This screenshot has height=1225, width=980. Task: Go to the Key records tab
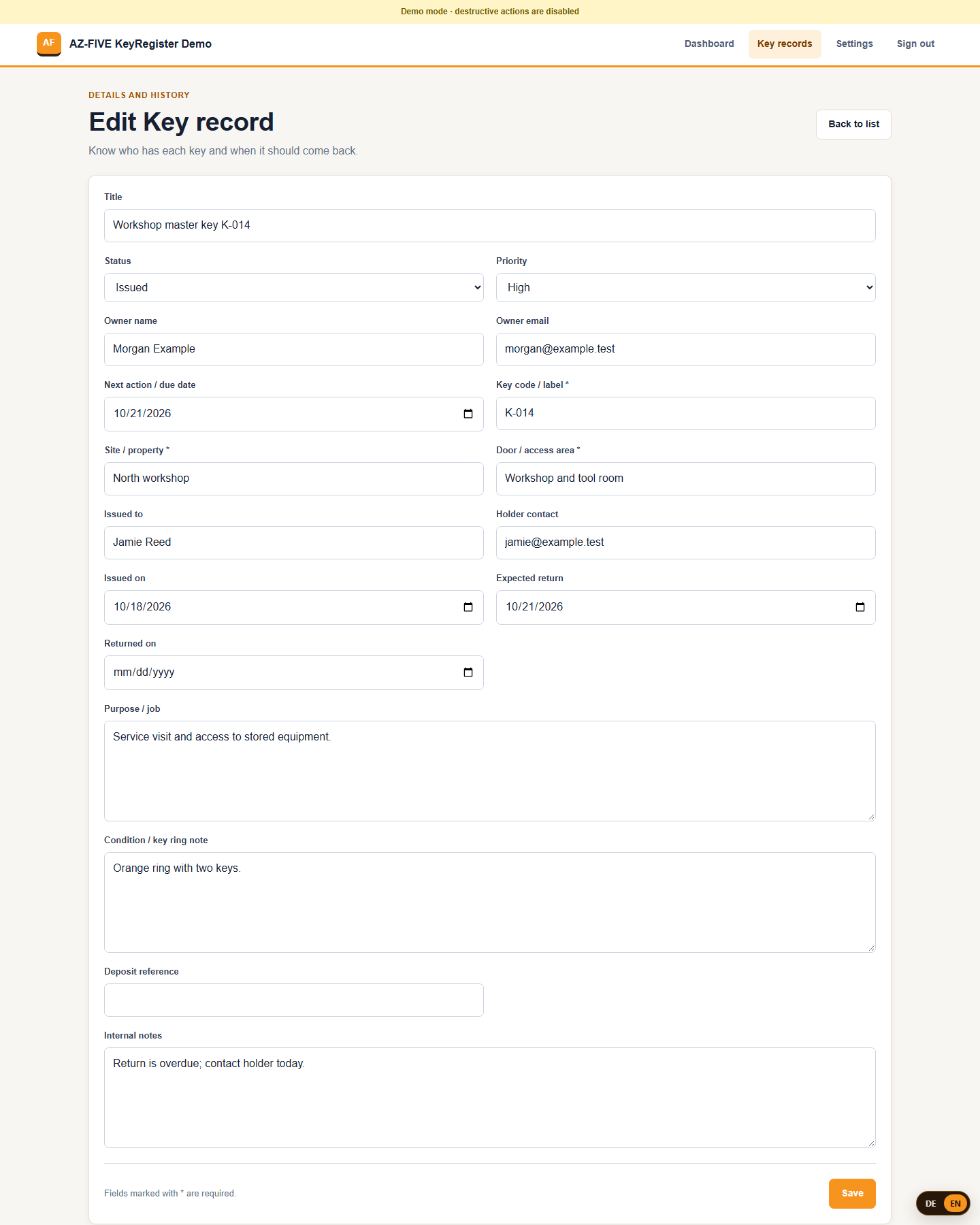pos(785,44)
